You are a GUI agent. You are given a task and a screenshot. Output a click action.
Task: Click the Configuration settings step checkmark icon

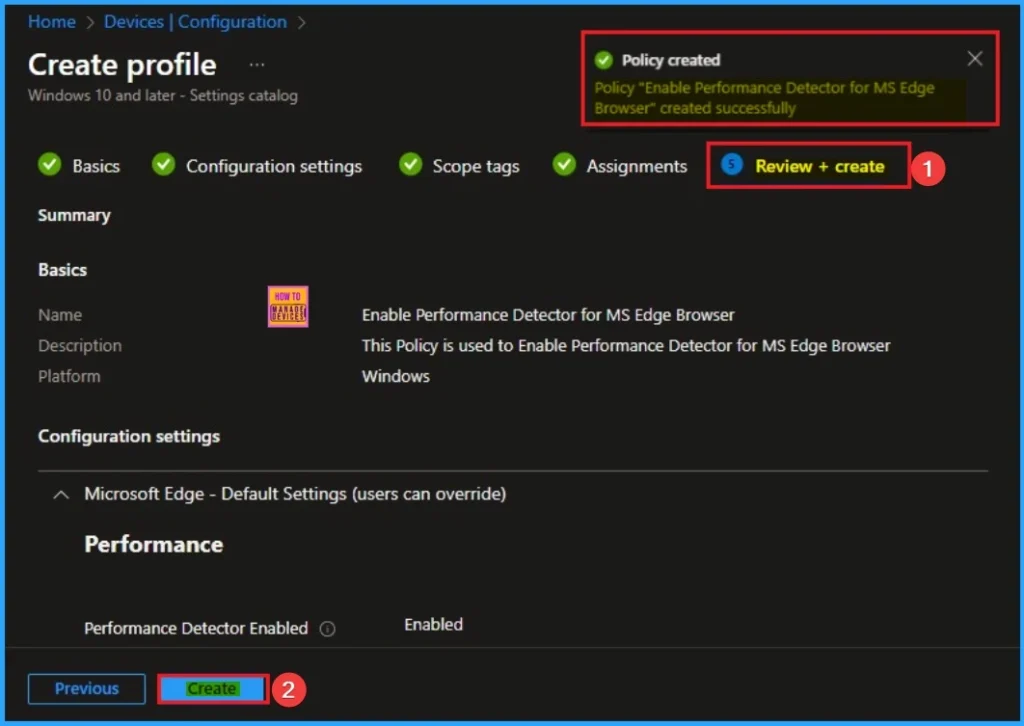coord(163,165)
